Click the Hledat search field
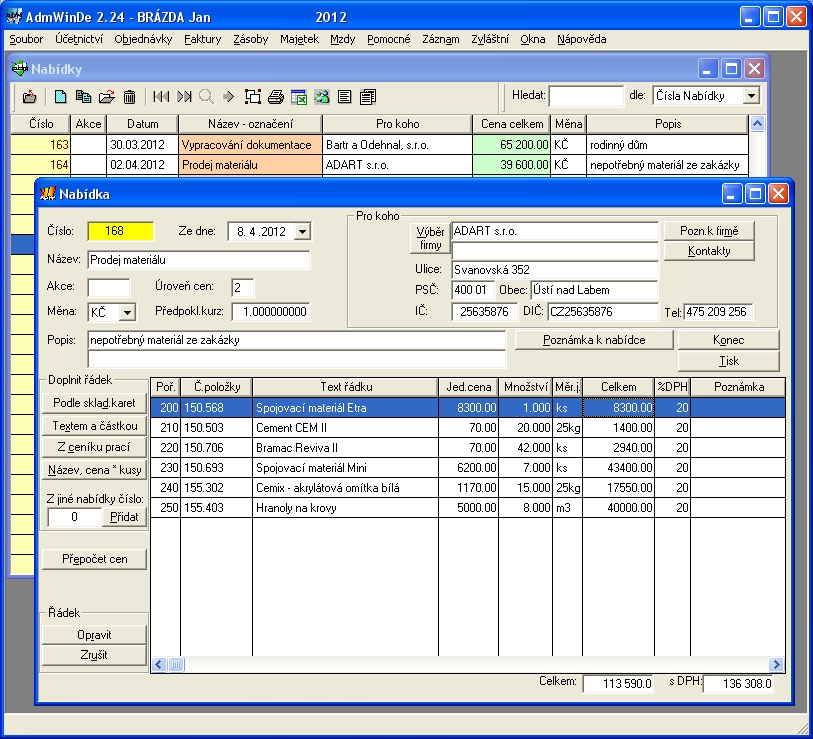The height and width of the screenshot is (739, 813). 586,96
